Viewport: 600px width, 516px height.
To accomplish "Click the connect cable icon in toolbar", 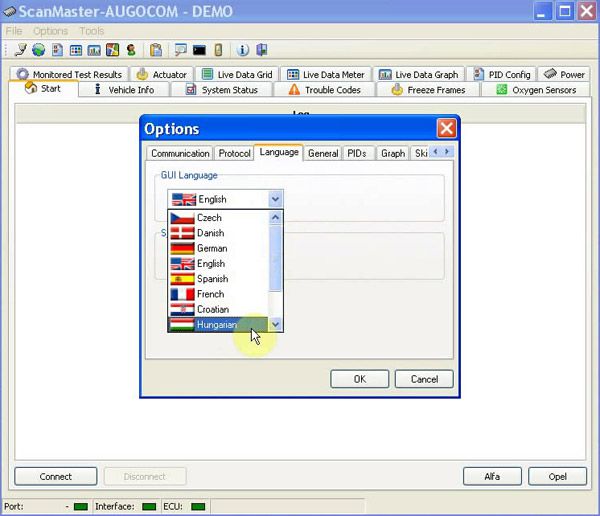I will pyautogui.click(x=22, y=50).
